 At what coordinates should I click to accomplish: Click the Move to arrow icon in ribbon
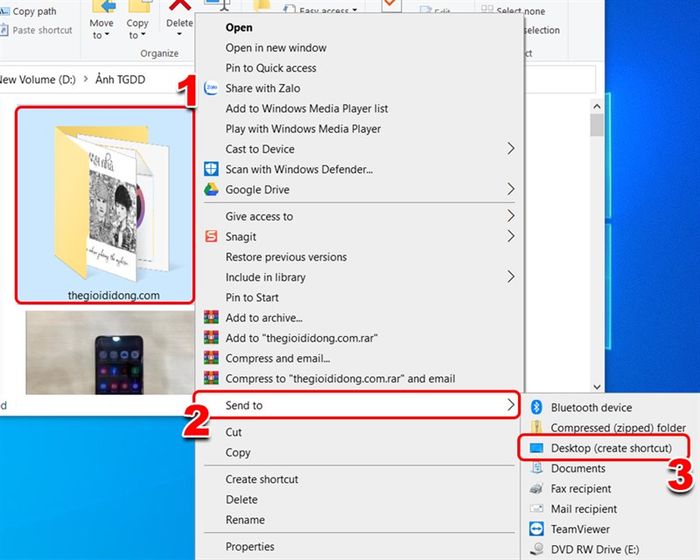[103, 6]
